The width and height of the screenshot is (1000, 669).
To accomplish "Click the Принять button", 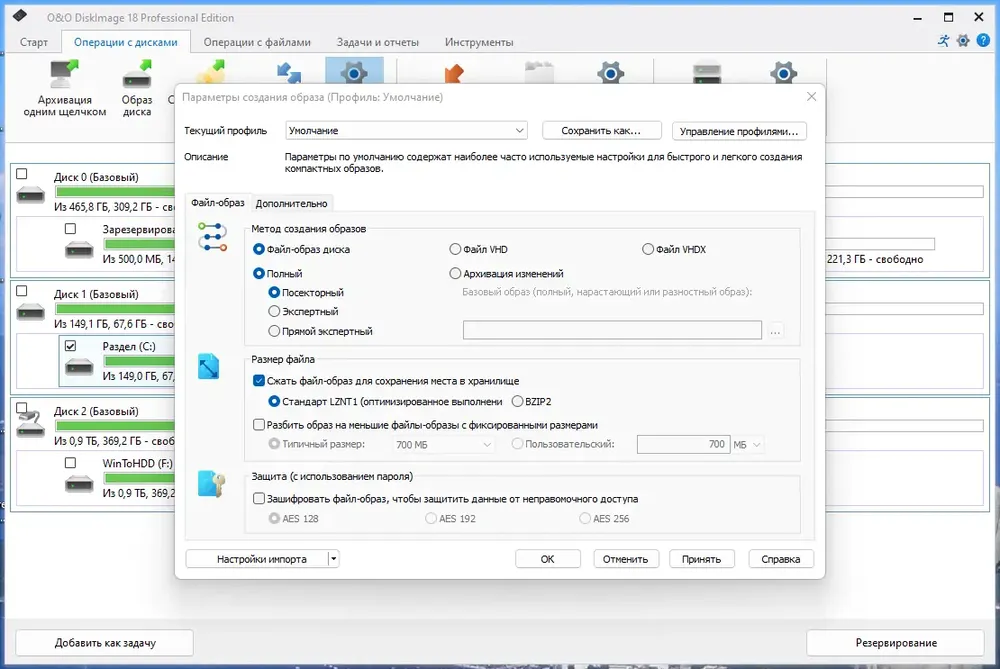I will pos(702,559).
